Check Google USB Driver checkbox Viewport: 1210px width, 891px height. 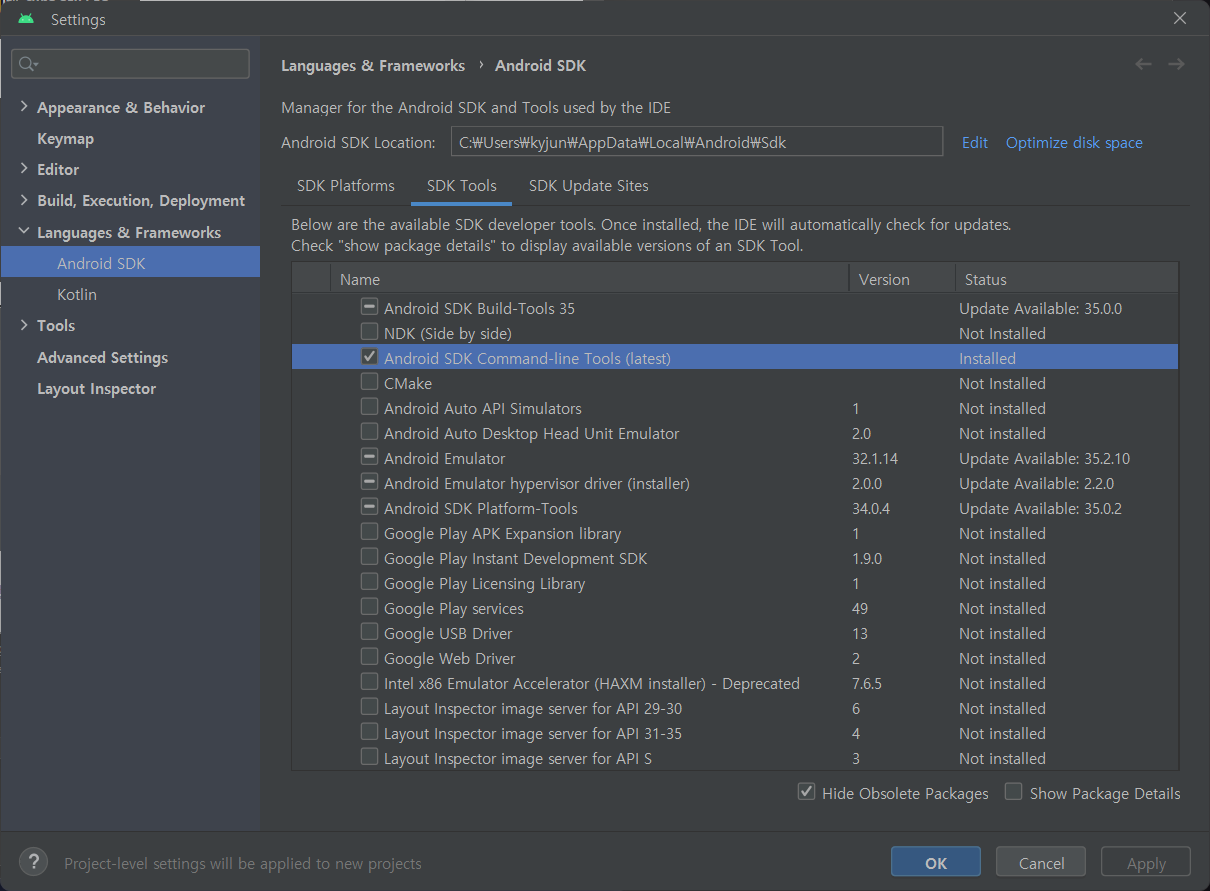tap(369, 632)
